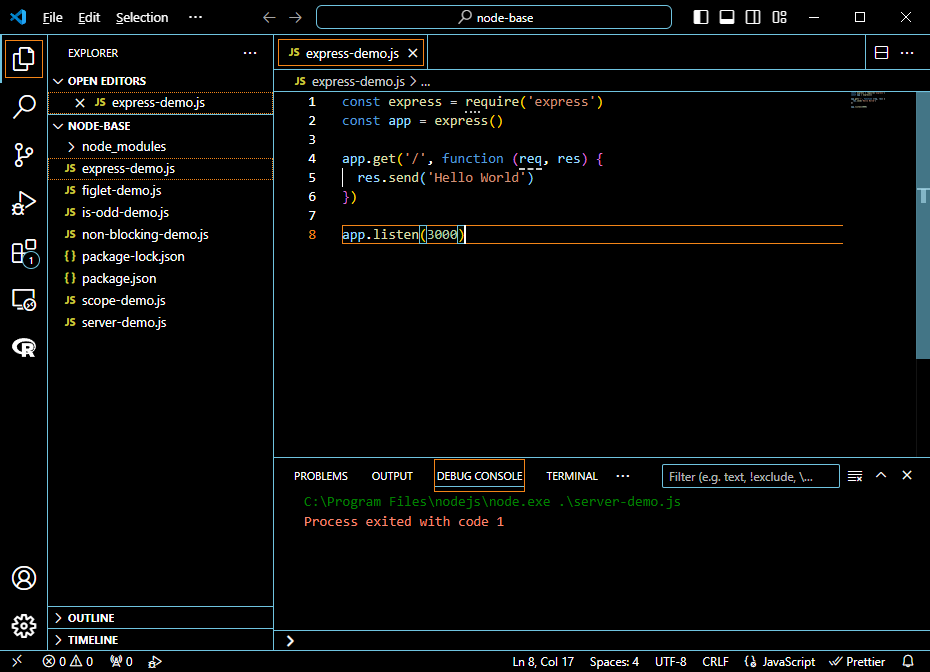Screen dimensions: 930x672
Task: Show additional panel views ellipsis
Action: (x=623, y=476)
